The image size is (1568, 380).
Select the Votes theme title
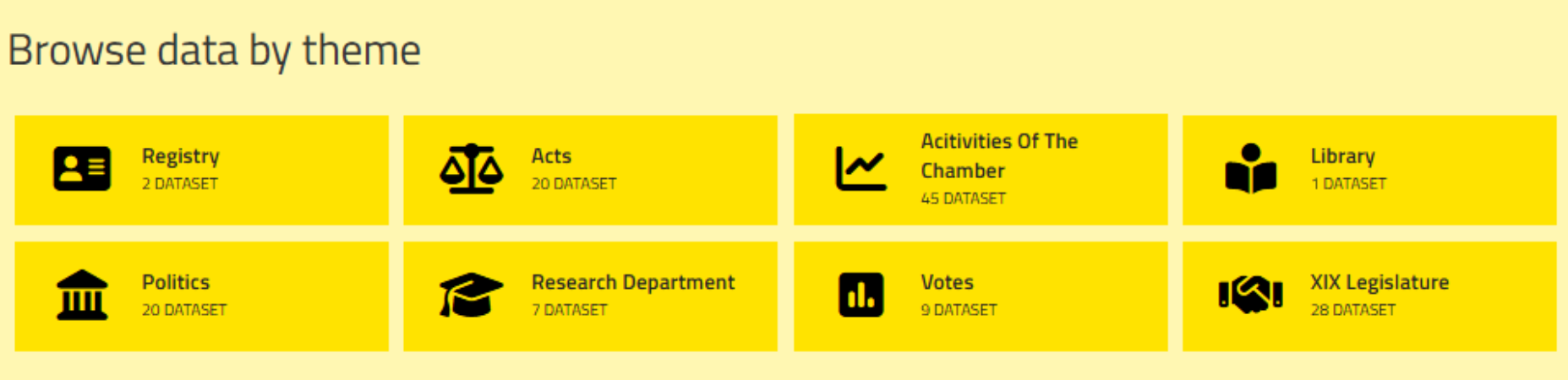click(947, 282)
